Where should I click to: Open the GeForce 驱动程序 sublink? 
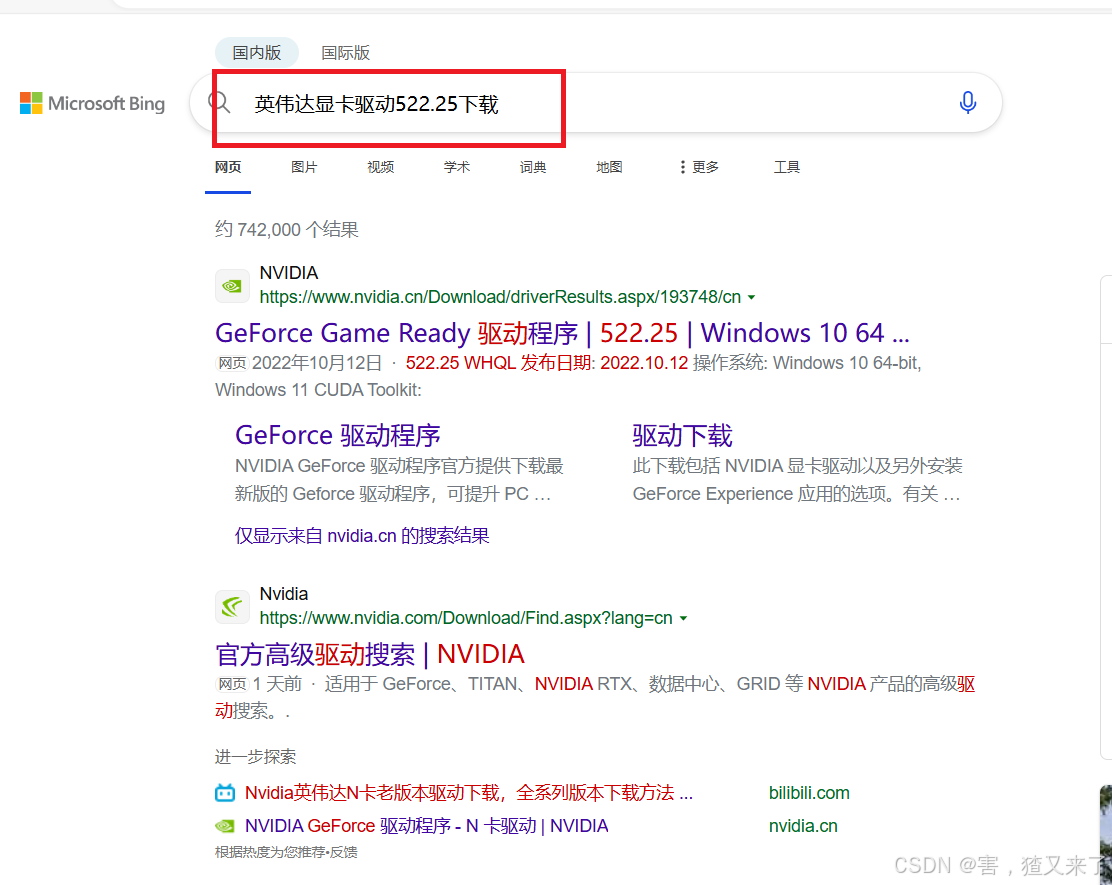point(338,435)
